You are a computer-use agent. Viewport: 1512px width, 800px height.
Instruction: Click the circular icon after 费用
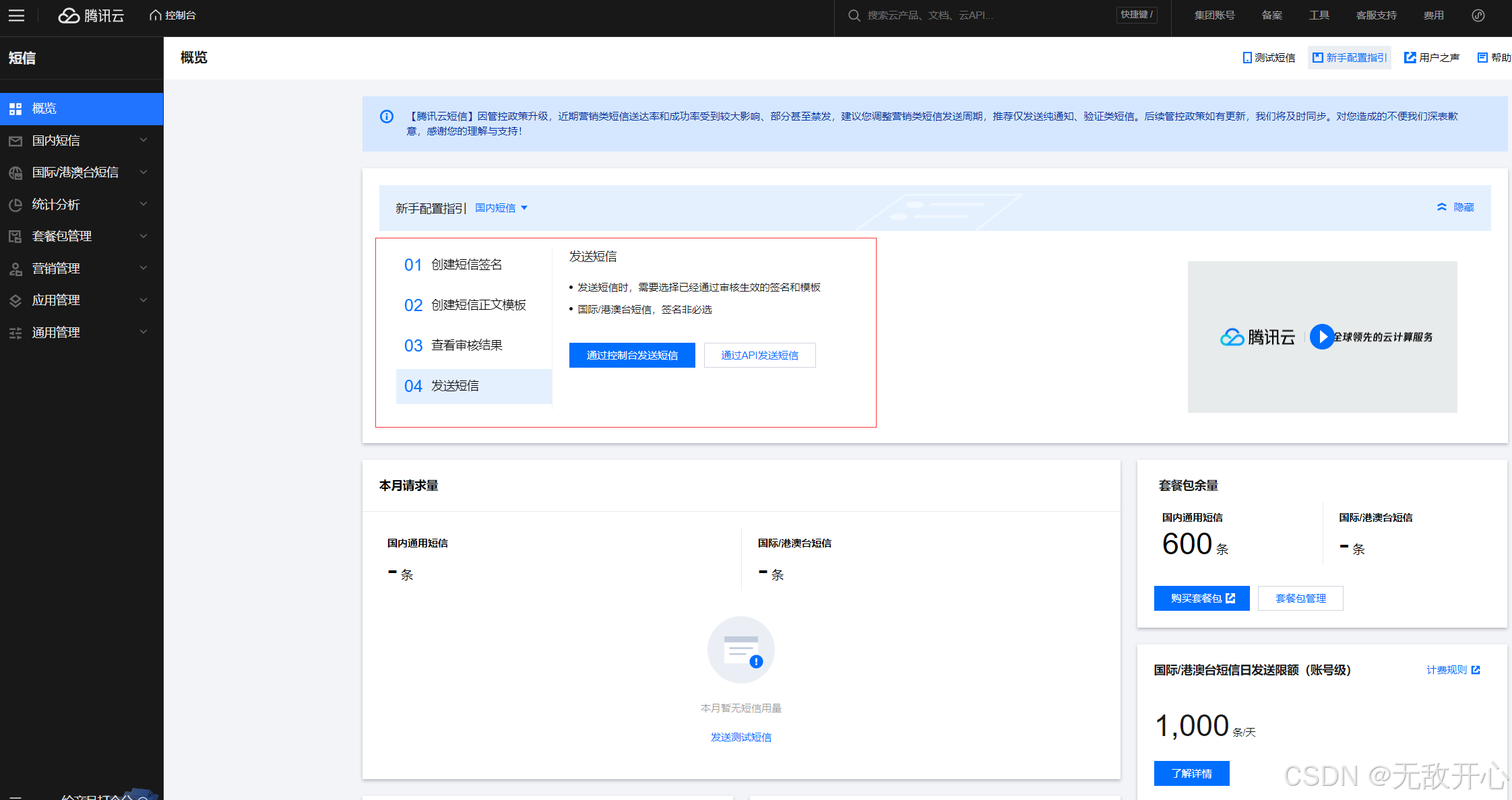coord(1478,15)
